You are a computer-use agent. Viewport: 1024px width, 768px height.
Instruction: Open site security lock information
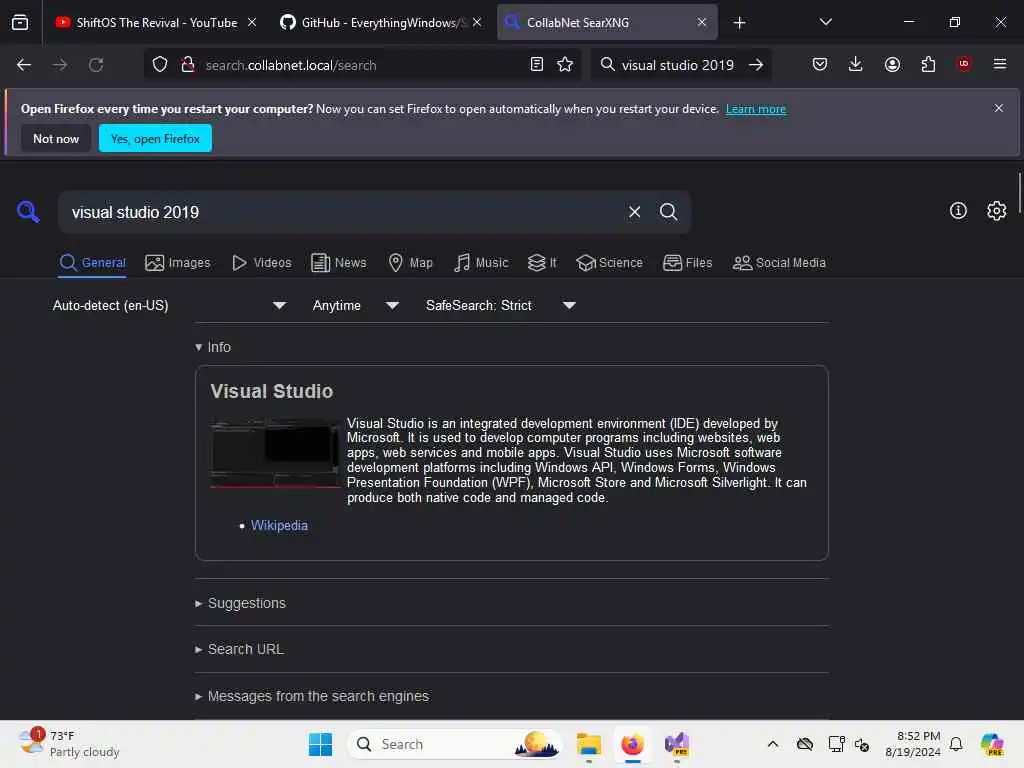pos(188,65)
